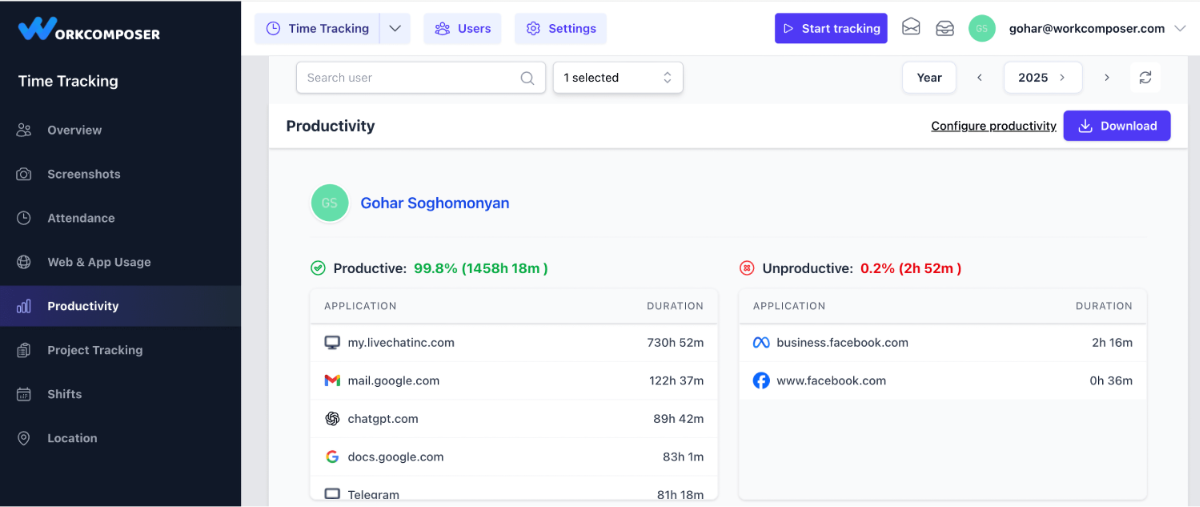The image size is (1200, 507).
Task: Open the Year period selector
Action: click(x=929, y=78)
